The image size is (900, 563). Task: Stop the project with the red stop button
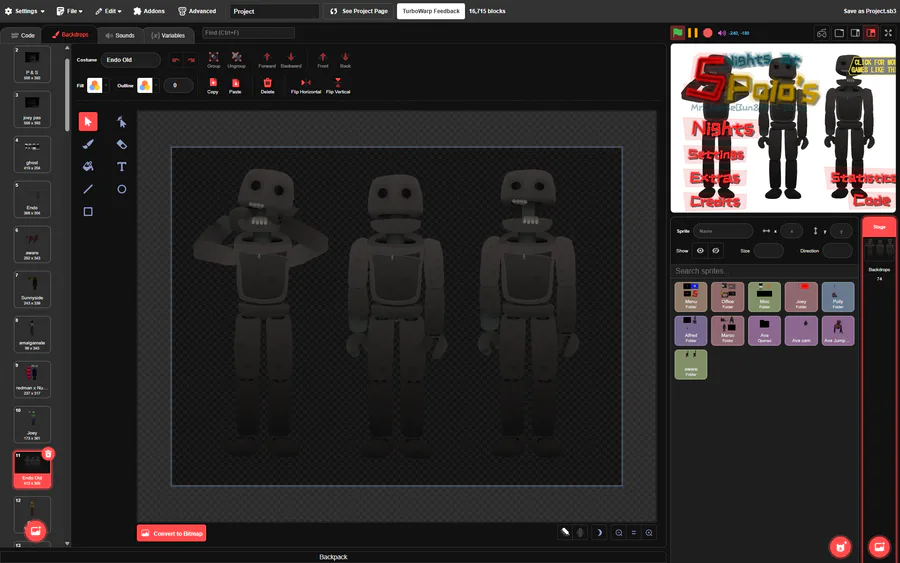click(708, 33)
